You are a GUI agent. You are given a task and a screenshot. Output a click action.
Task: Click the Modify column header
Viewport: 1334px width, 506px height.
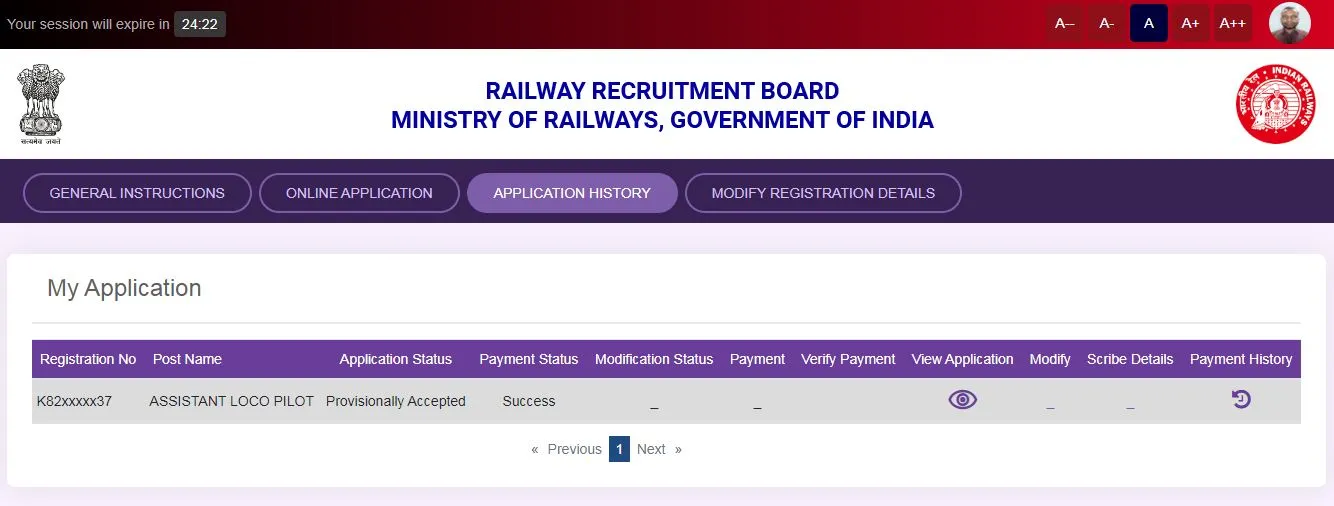pyautogui.click(x=1050, y=359)
